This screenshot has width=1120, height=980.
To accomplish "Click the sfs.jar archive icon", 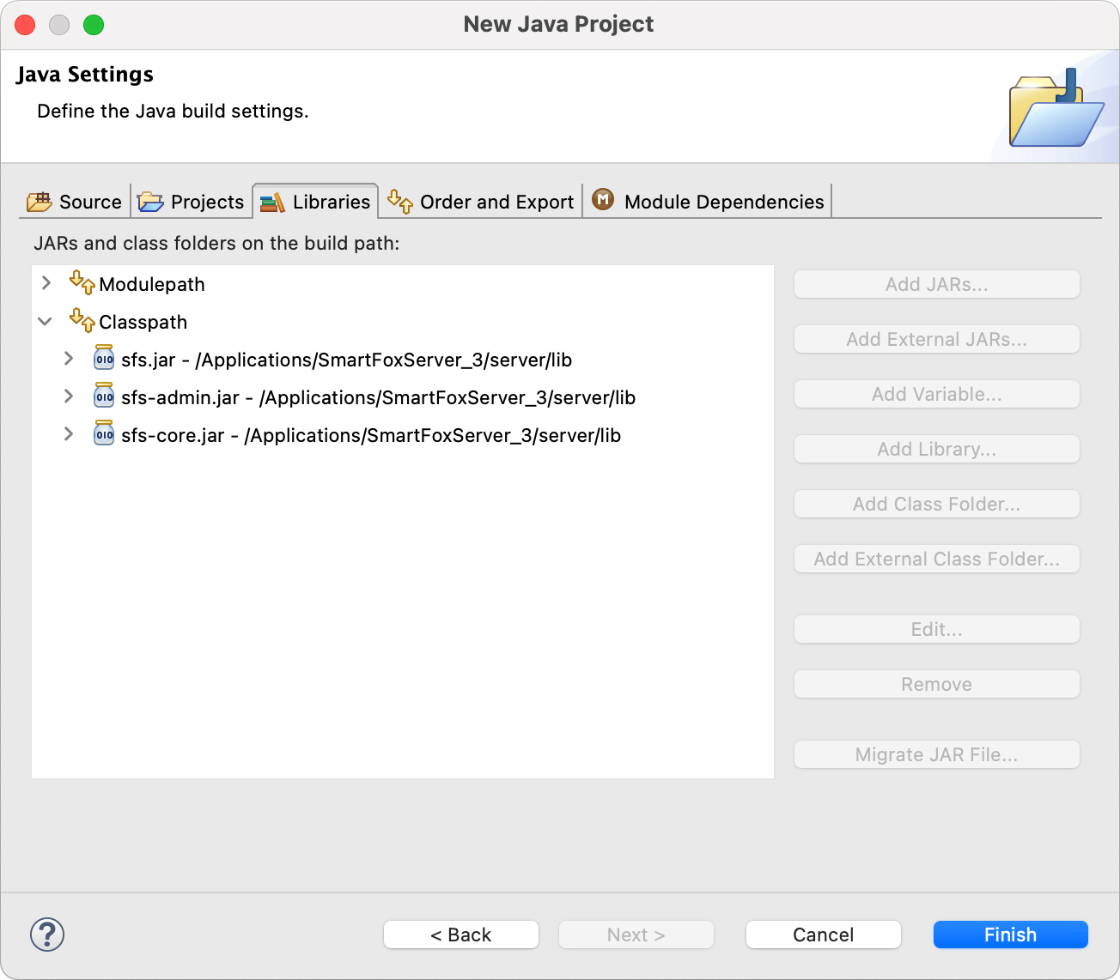I will click(x=104, y=359).
